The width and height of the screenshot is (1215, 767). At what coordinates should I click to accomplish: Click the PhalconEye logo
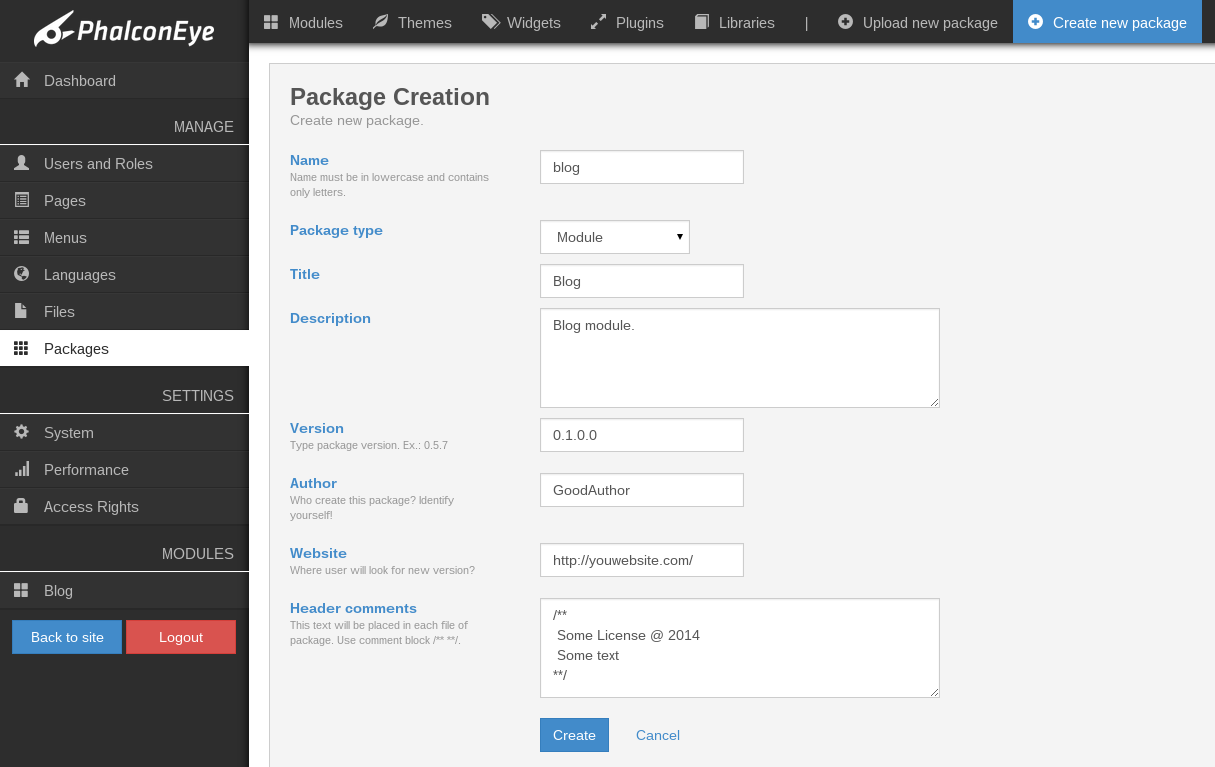coord(124,29)
